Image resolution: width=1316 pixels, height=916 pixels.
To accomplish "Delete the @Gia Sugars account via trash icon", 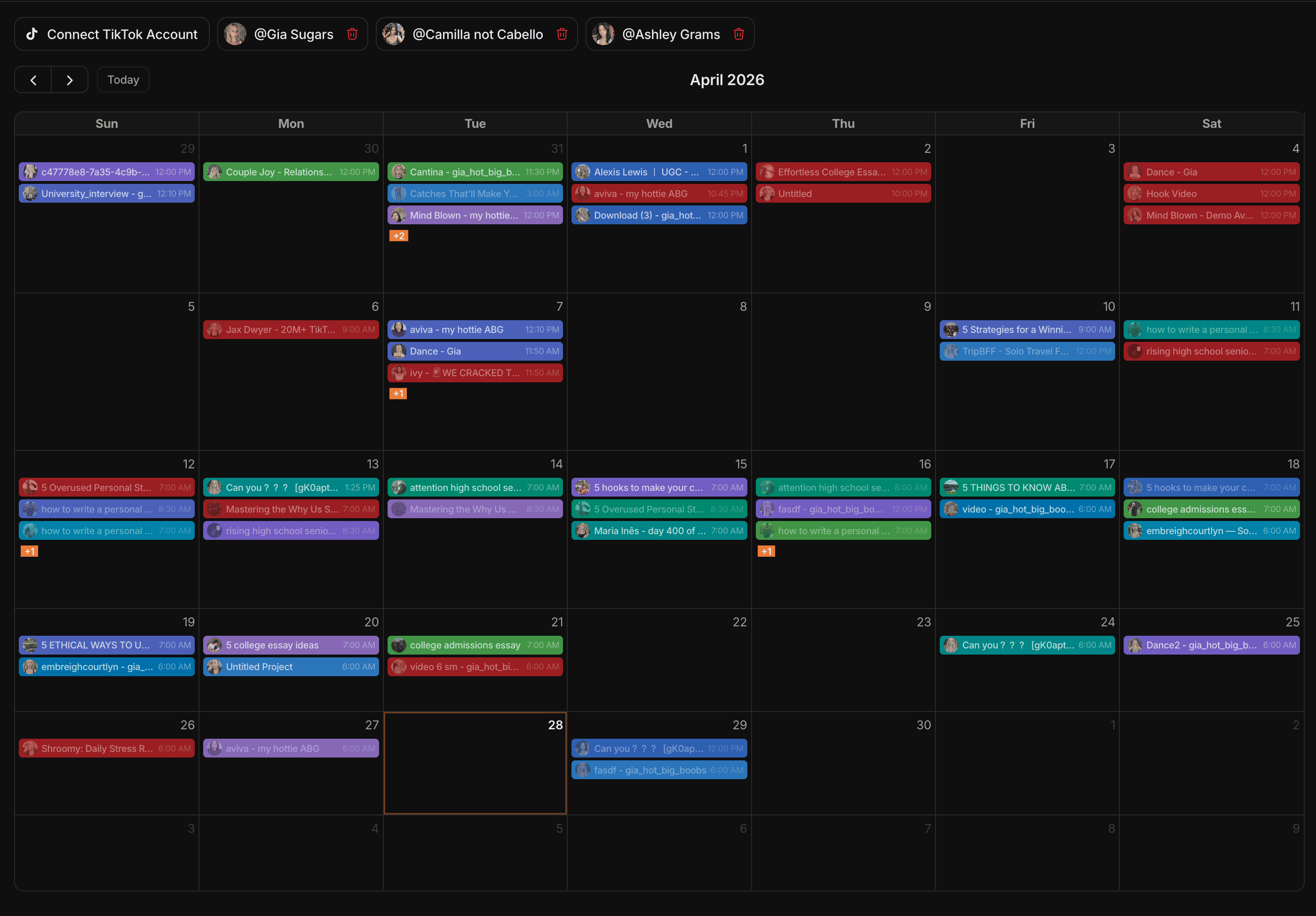I will click(x=352, y=34).
